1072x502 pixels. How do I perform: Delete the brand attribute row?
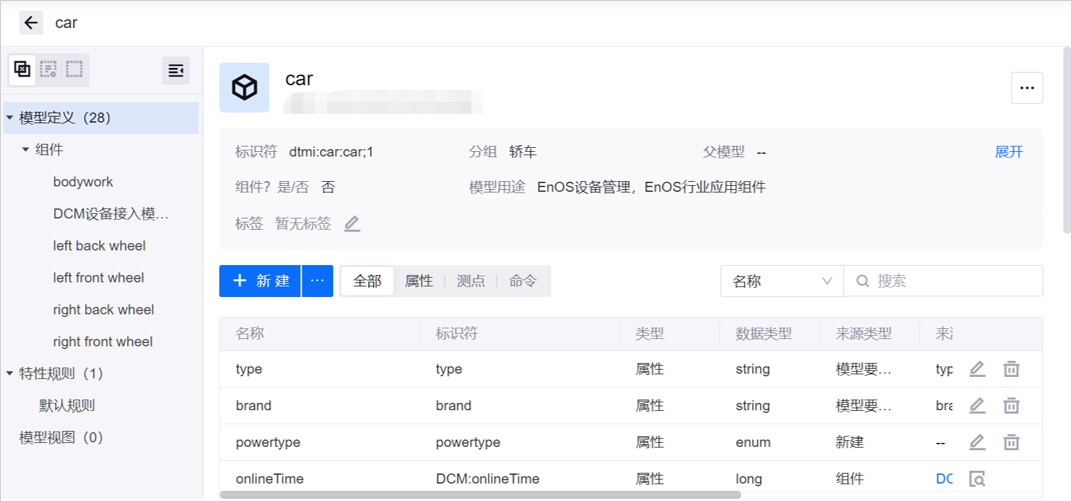[x=1011, y=406]
